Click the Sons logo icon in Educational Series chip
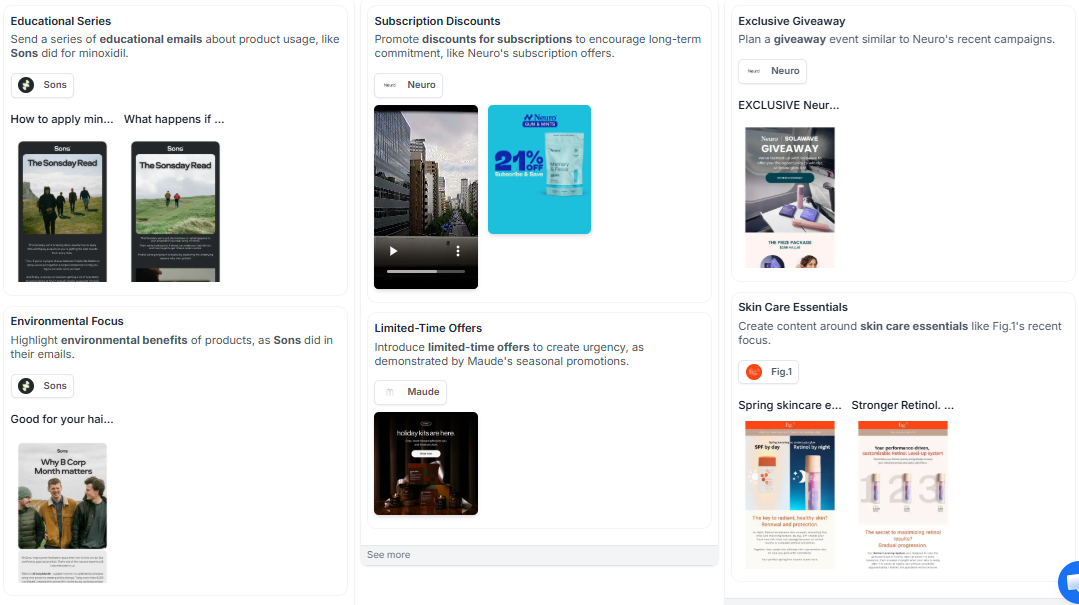Screen dimensions: 1079x605 point(26,85)
